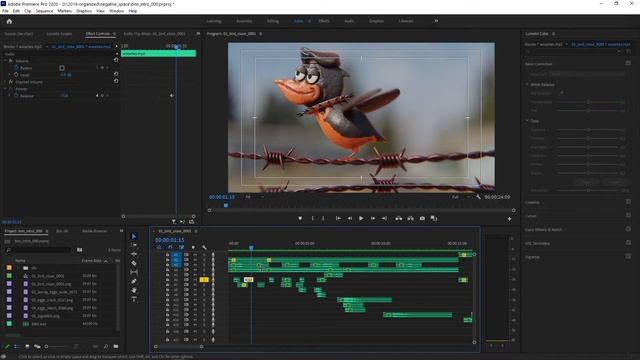
Task: Select the Pen tool
Action: (134, 281)
